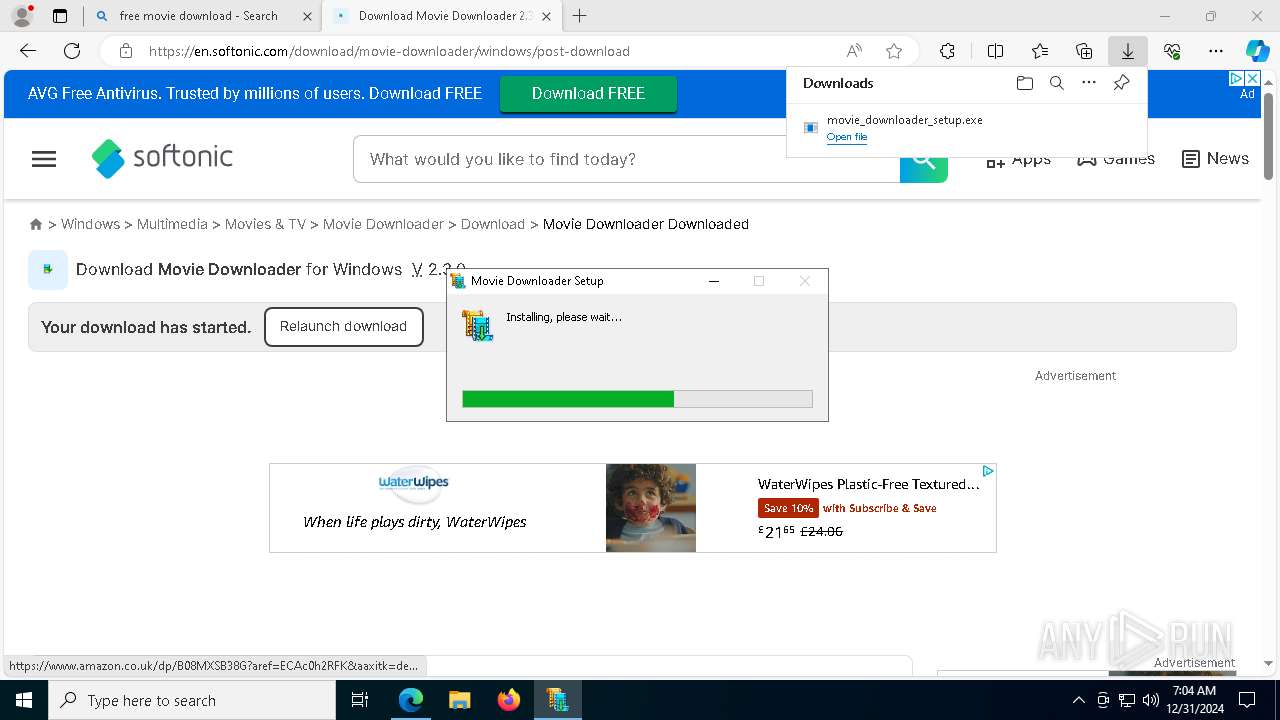The image size is (1280, 720).
Task: Open Softonic hamburger menu
Action: tap(44, 159)
